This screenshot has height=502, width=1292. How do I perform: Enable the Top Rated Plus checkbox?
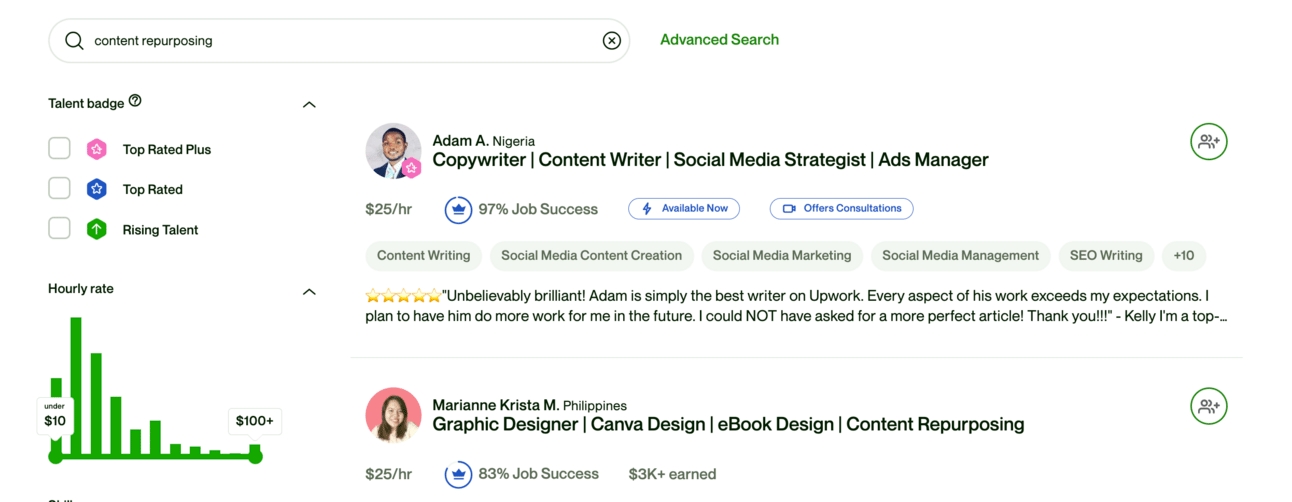pos(60,149)
